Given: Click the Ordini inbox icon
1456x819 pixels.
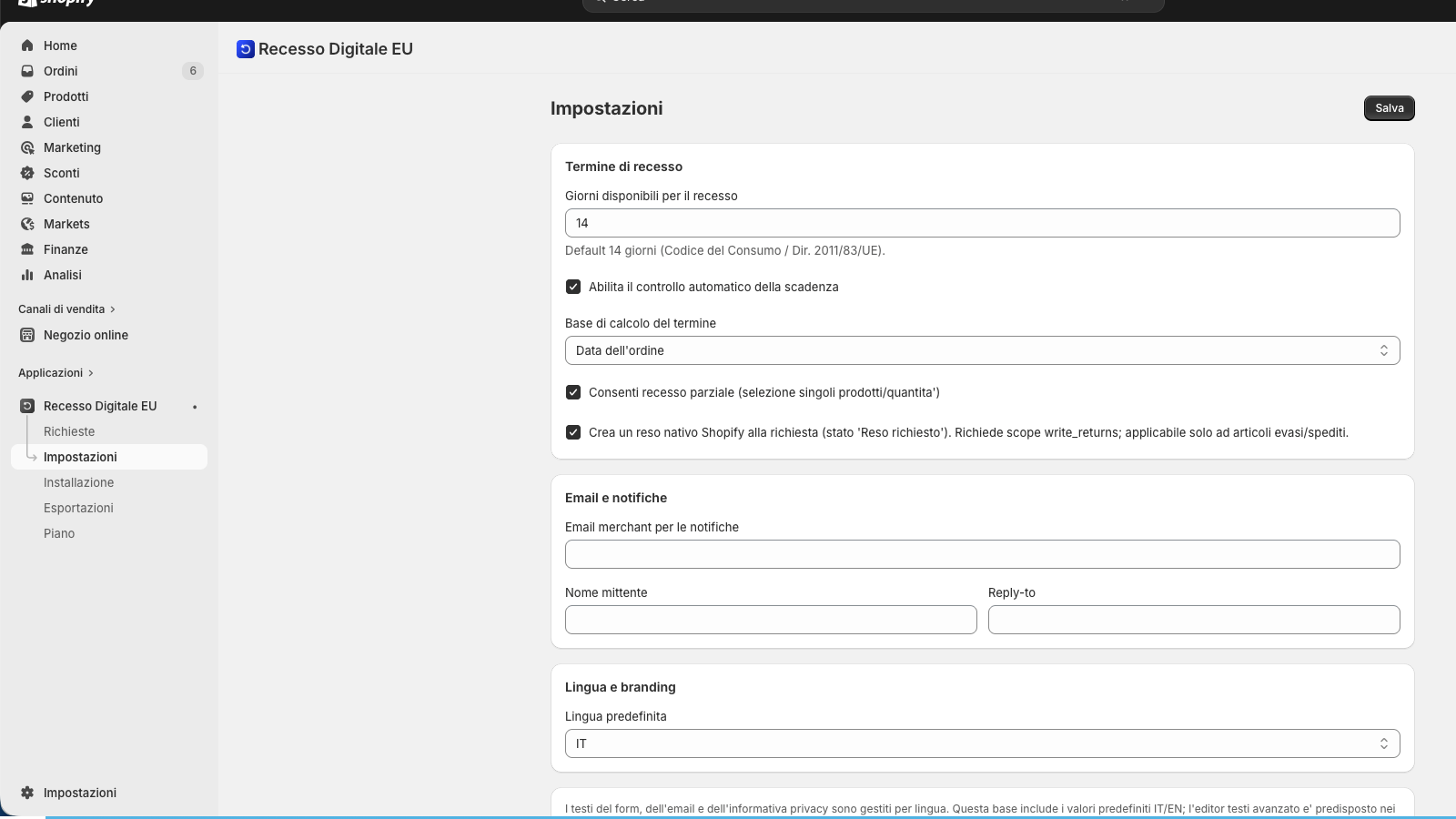Looking at the screenshot, I should tap(27, 71).
